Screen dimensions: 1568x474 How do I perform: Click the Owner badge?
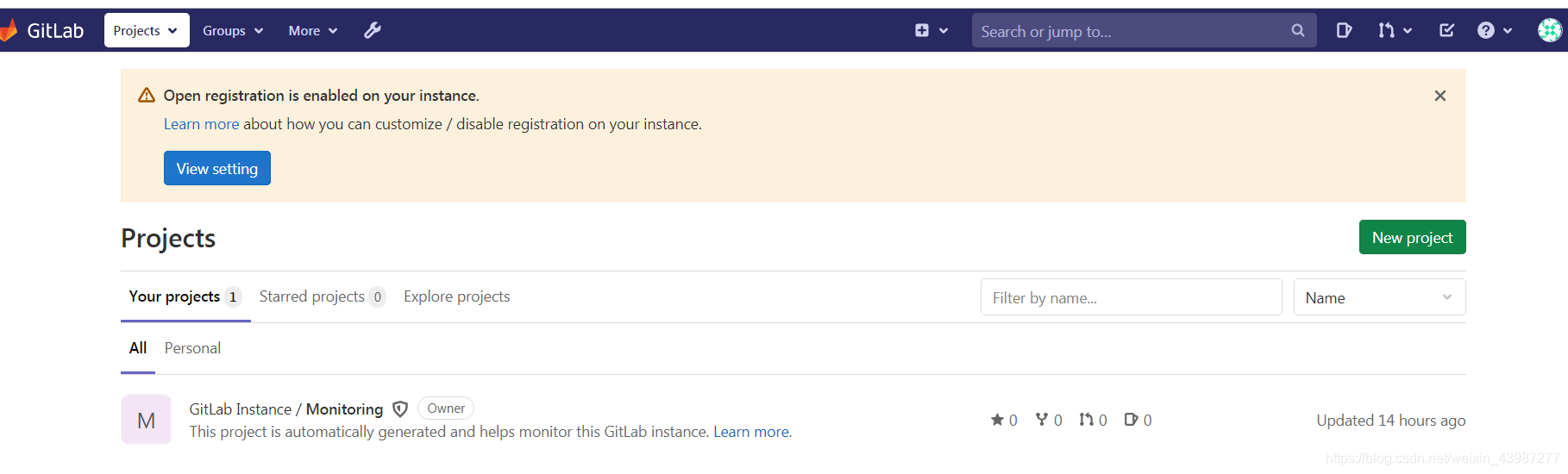(446, 409)
